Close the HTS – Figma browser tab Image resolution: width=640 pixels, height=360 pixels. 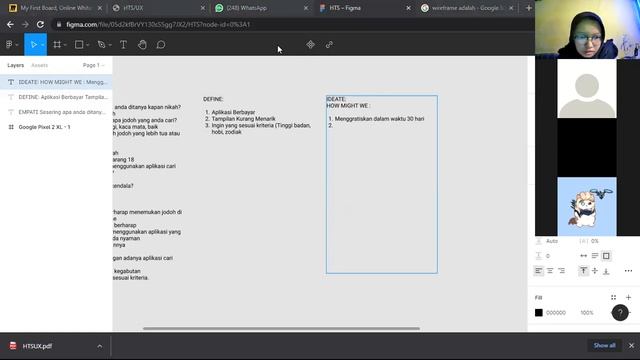(408, 8)
